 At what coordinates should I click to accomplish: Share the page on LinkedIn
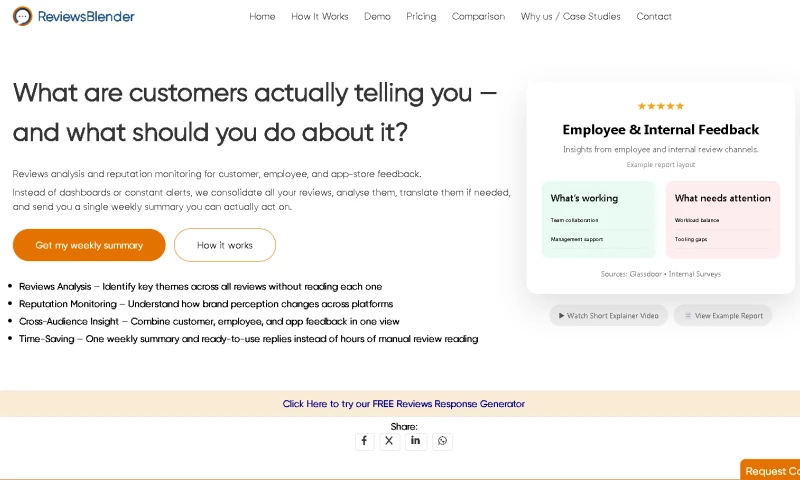coord(416,441)
